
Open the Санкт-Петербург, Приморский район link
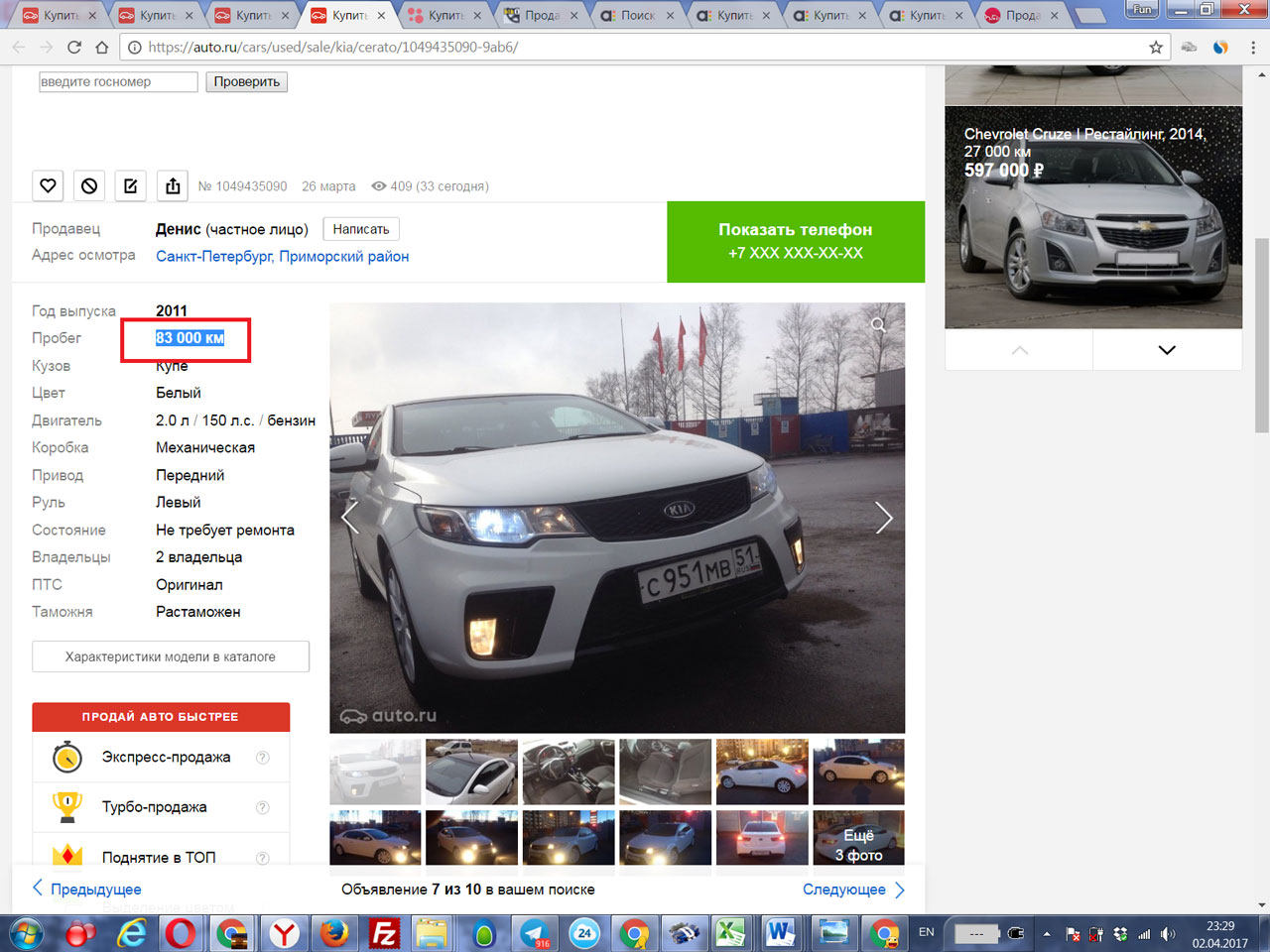282,256
